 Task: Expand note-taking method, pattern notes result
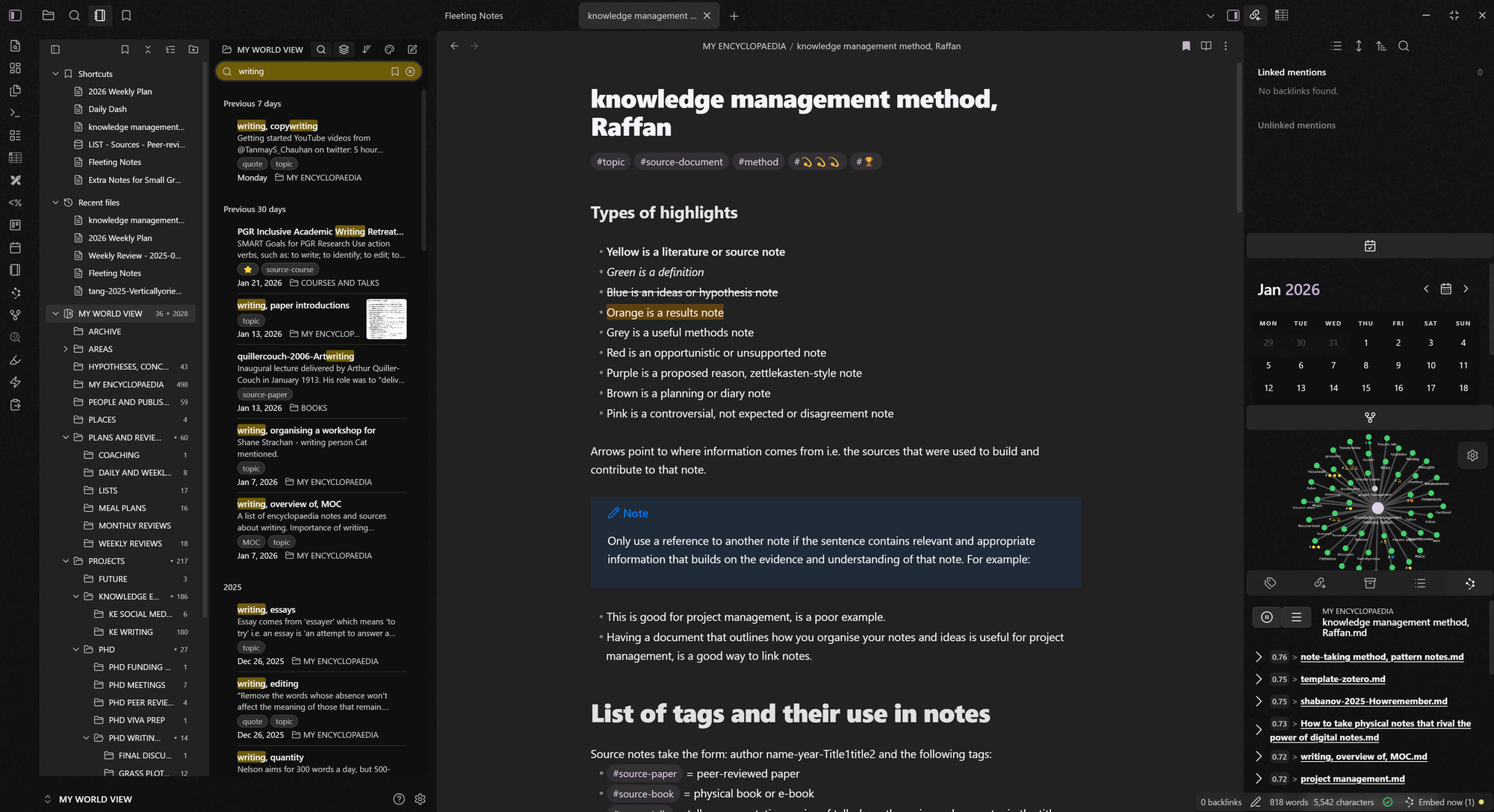coord(1259,657)
